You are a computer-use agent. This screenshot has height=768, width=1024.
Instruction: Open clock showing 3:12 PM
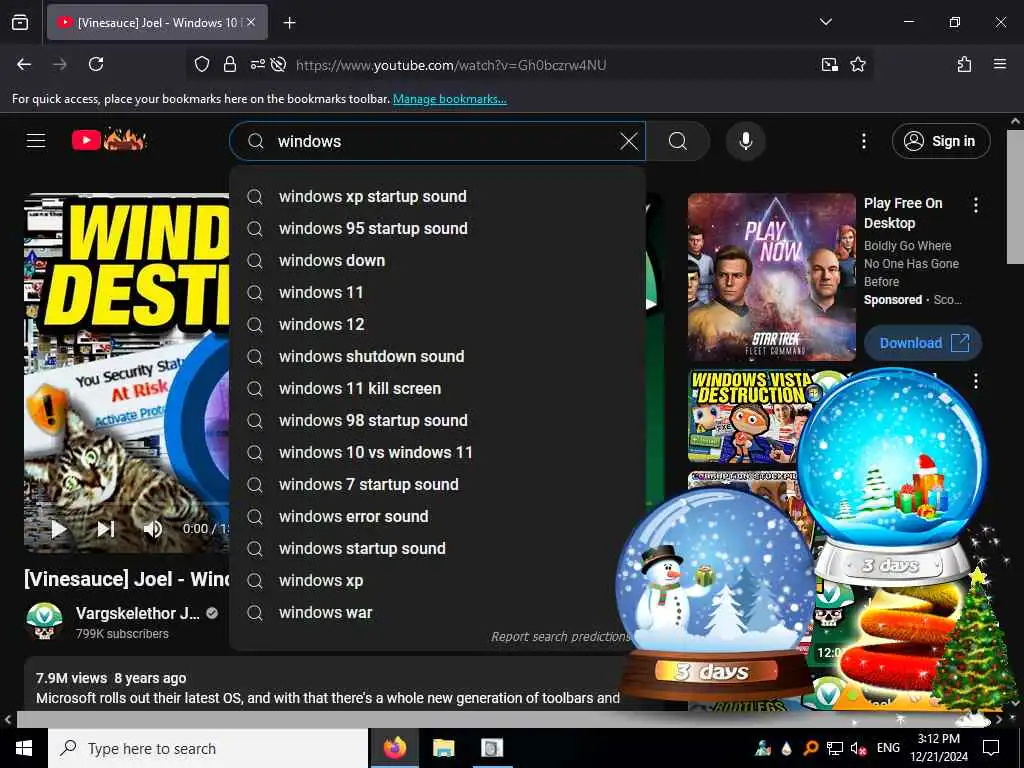click(938, 748)
